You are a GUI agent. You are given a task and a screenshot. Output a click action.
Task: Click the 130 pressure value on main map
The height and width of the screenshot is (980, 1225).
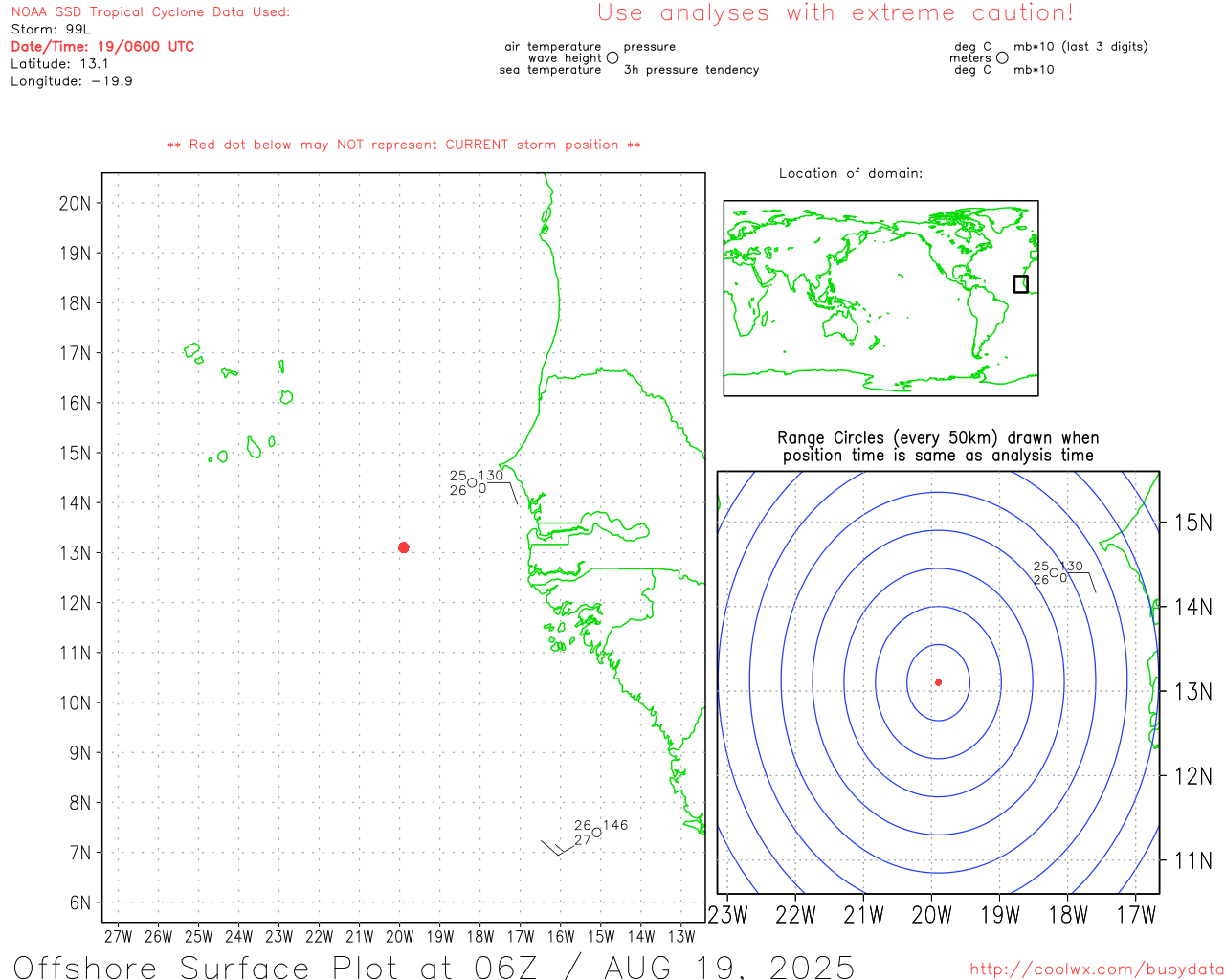click(x=491, y=476)
